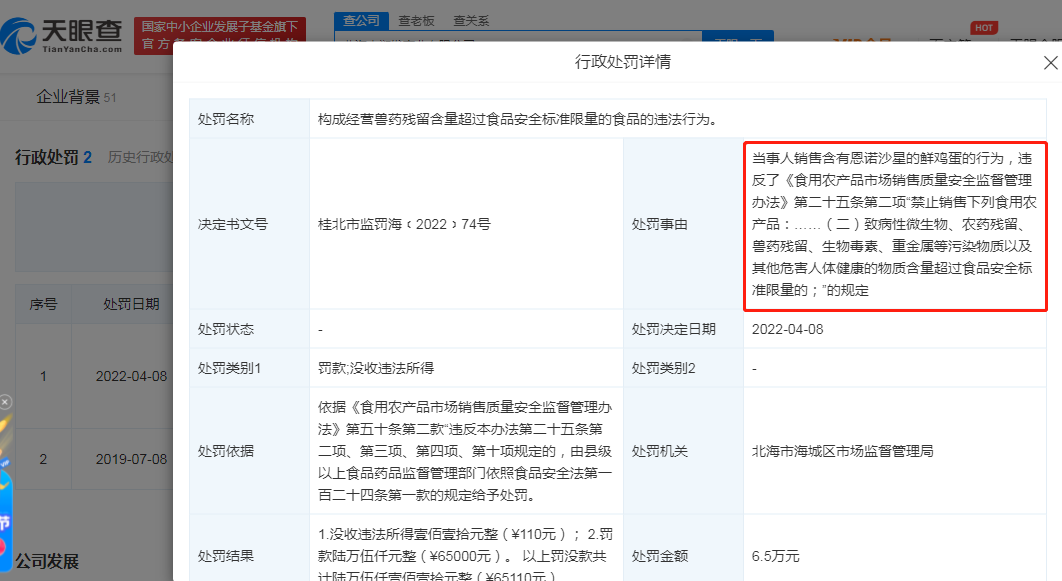Dismiss the floating promo with small X
The image size is (1062, 581).
[5, 402]
